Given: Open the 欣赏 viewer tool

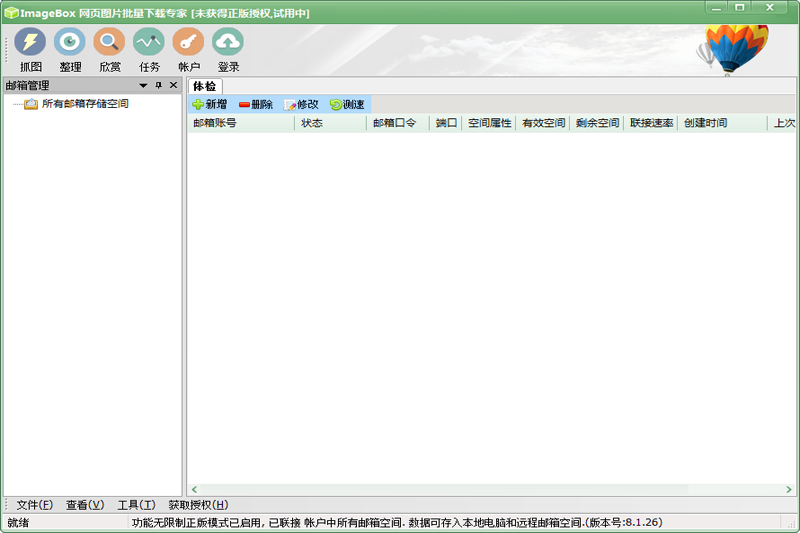Looking at the screenshot, I should tap(109, 49).
